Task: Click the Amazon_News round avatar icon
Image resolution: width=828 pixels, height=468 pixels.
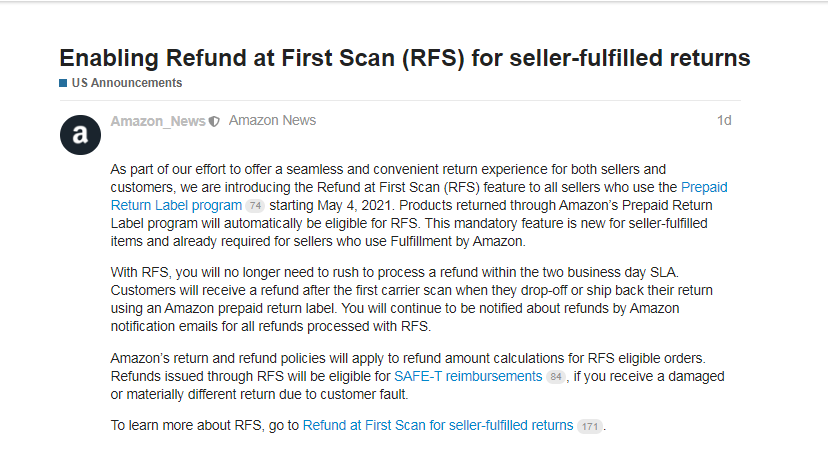Action: point(80,135)
